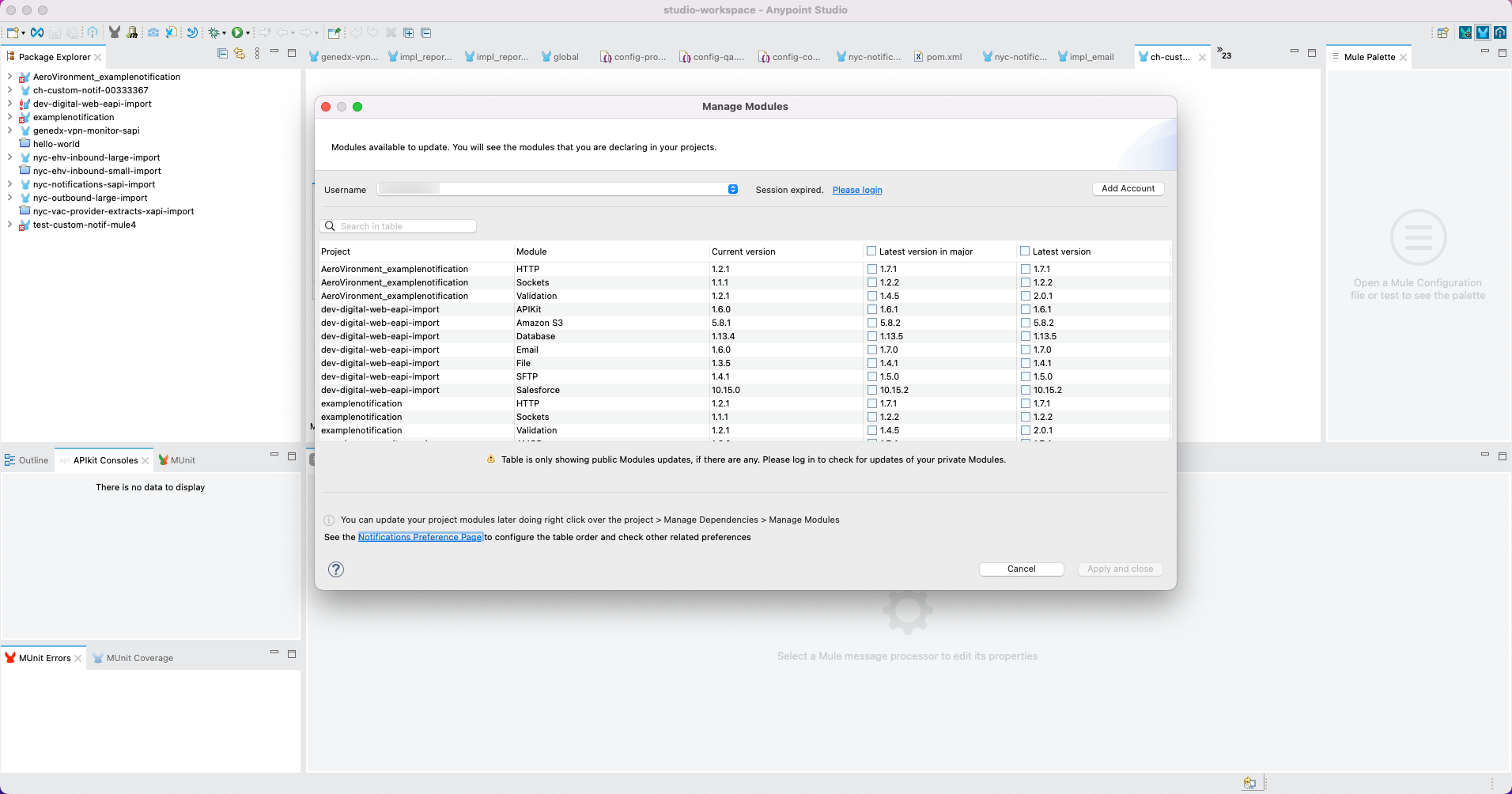Click the Please login link
1512x794 pixels.
(856, 190)
